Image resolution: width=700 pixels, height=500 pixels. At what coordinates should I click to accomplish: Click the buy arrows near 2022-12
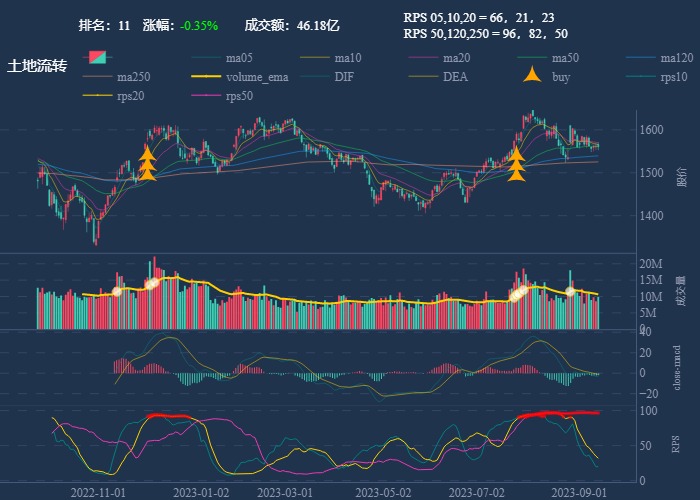pyautogui.click(x=147, y=164)
